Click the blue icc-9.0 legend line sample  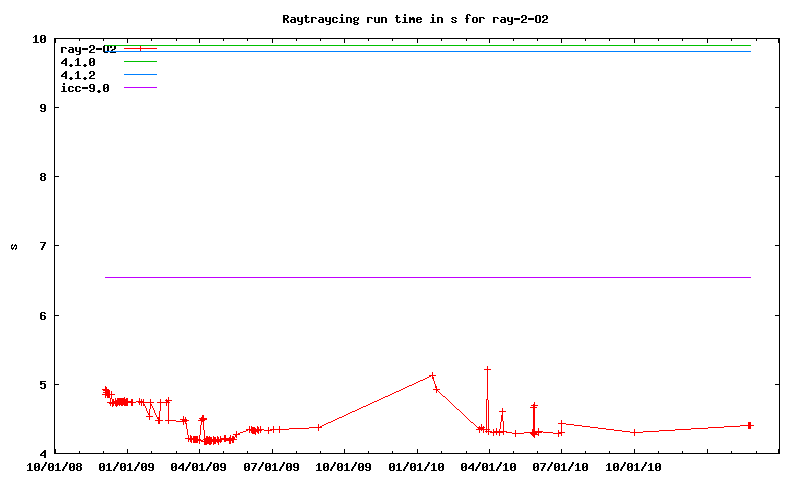pyautogui.click(x=140, y=88)
